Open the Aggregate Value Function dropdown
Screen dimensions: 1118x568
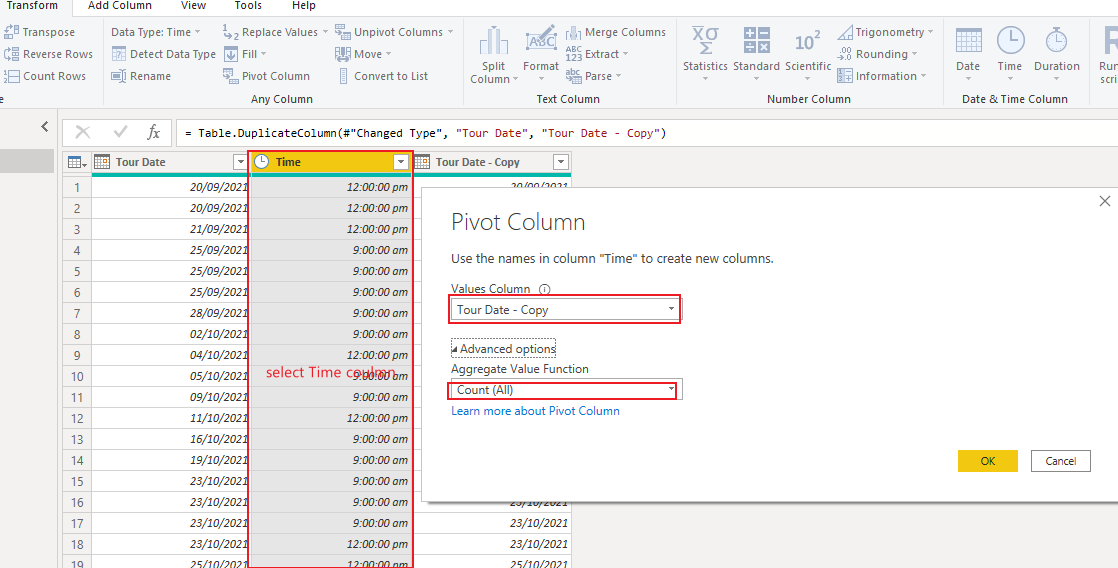click(566, 390)
